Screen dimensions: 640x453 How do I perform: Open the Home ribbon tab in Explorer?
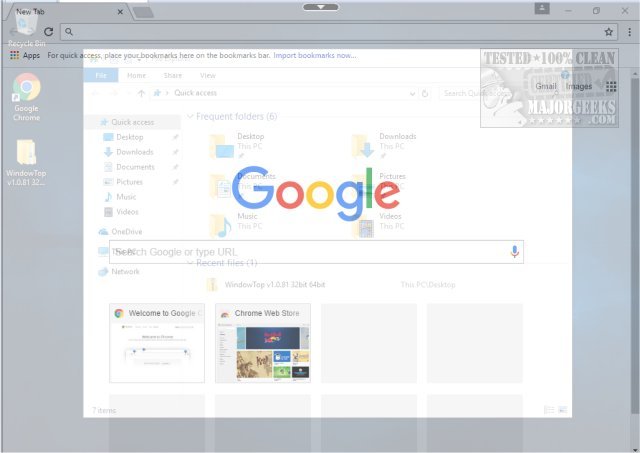tap(136, 76)
